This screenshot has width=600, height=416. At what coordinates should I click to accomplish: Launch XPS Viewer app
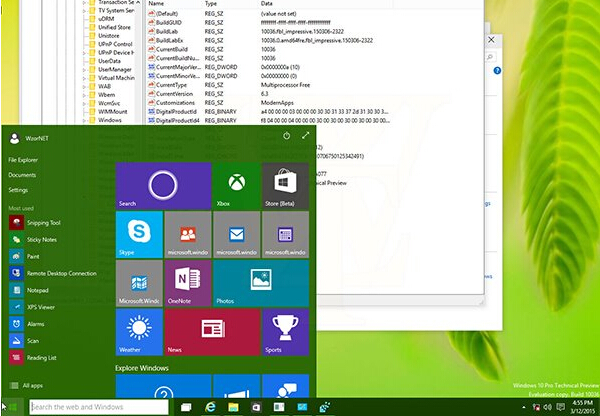[32, 307]
